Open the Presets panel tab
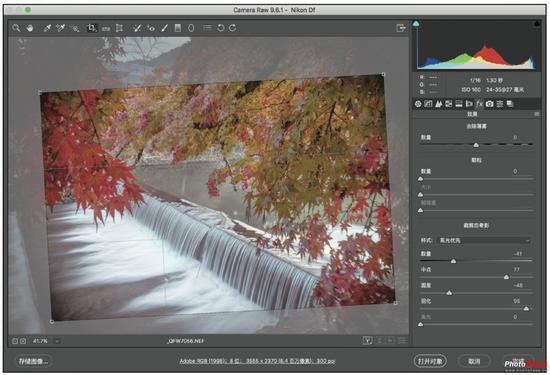 [x=500, y=104]
